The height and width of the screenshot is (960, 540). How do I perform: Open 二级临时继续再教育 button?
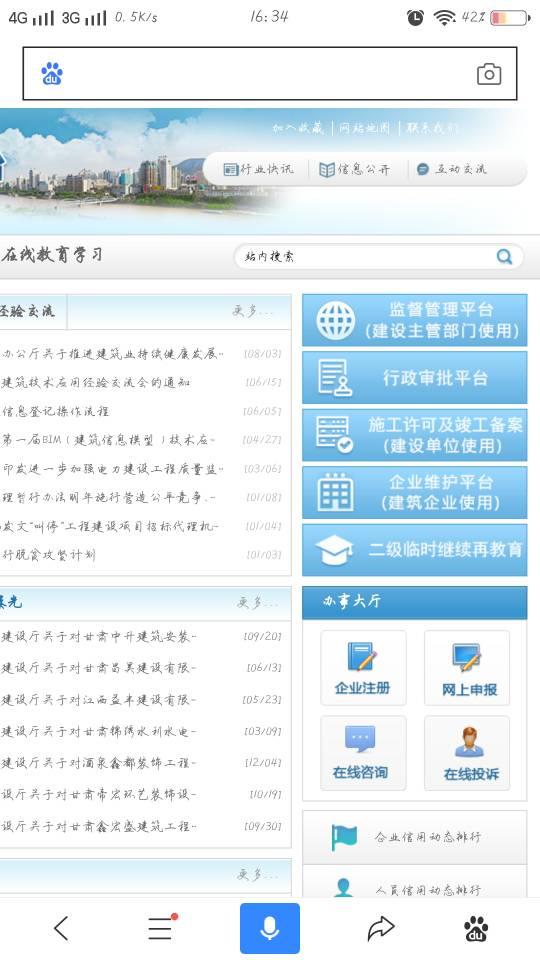pos(414,550)
